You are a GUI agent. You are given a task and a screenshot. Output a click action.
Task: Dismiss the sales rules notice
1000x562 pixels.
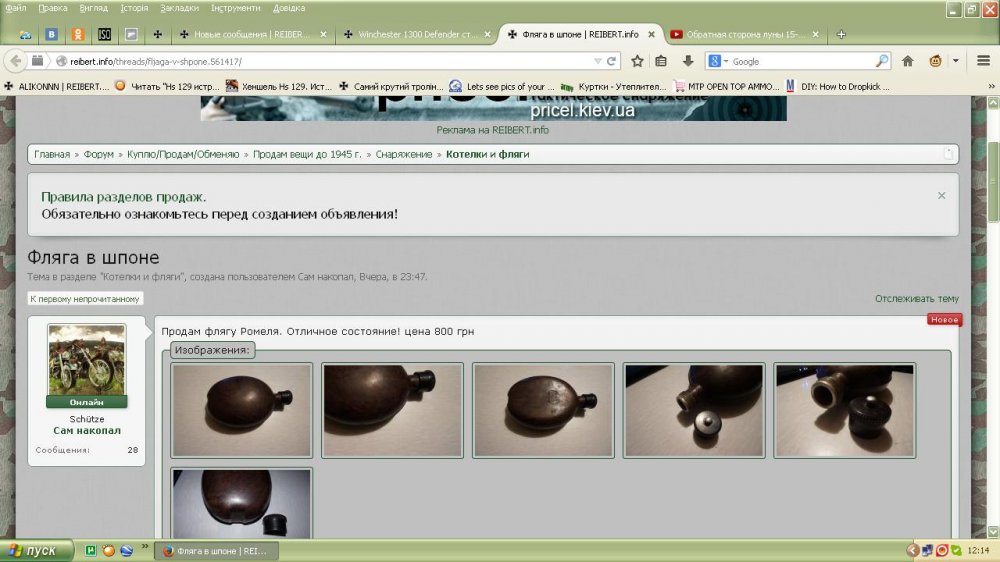[x=941, y=196]
